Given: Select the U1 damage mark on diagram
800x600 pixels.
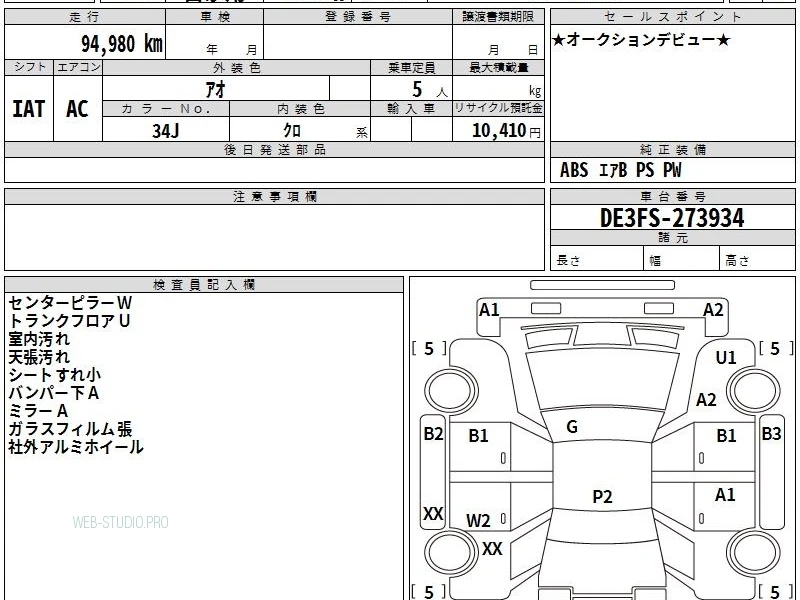Looking at the screenshot, I should pyautogui.click(x=726, y=358).
